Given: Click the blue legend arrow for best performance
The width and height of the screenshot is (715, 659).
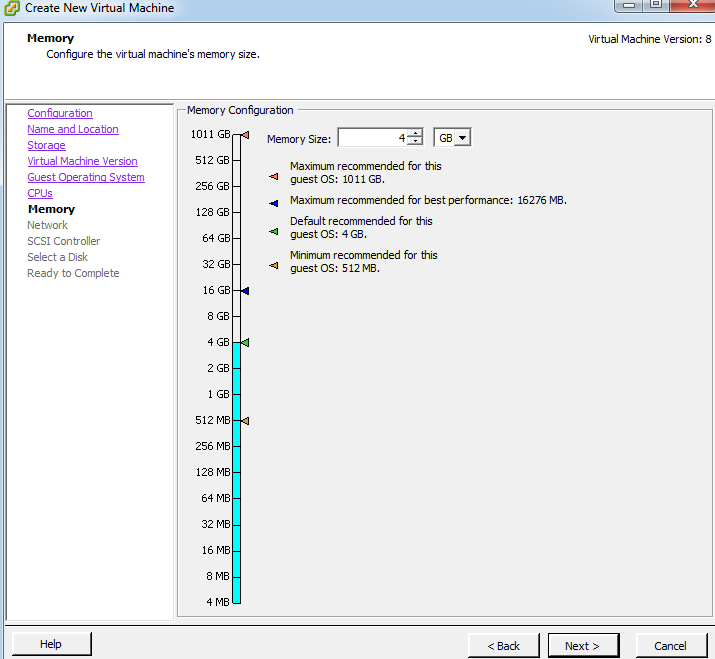Looking at the screenshot, I should coord(274,203).
